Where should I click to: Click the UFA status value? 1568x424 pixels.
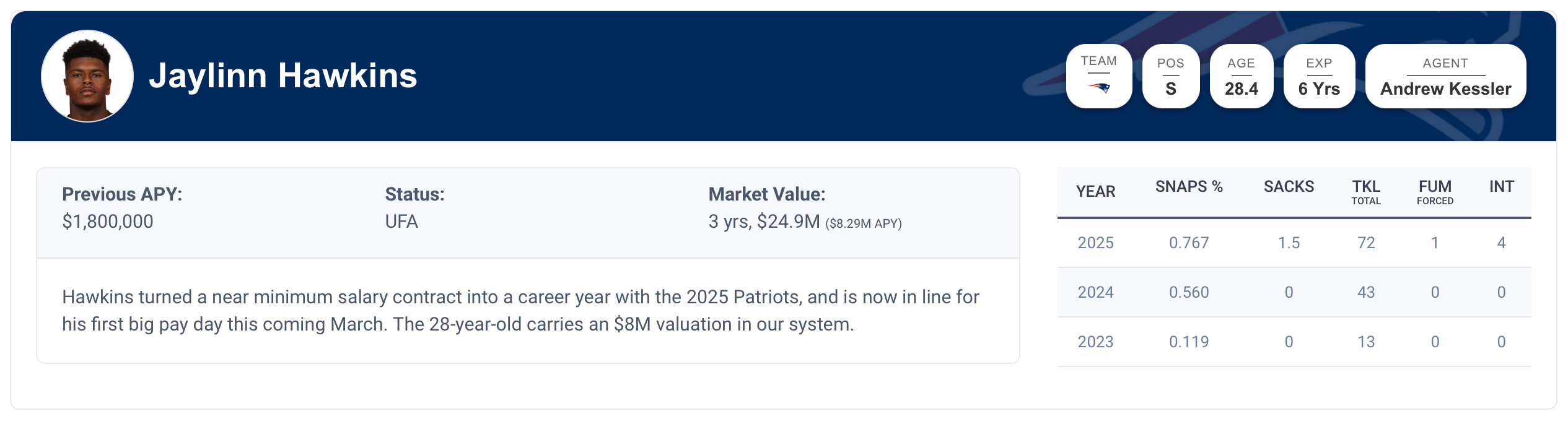coord(401,222)
